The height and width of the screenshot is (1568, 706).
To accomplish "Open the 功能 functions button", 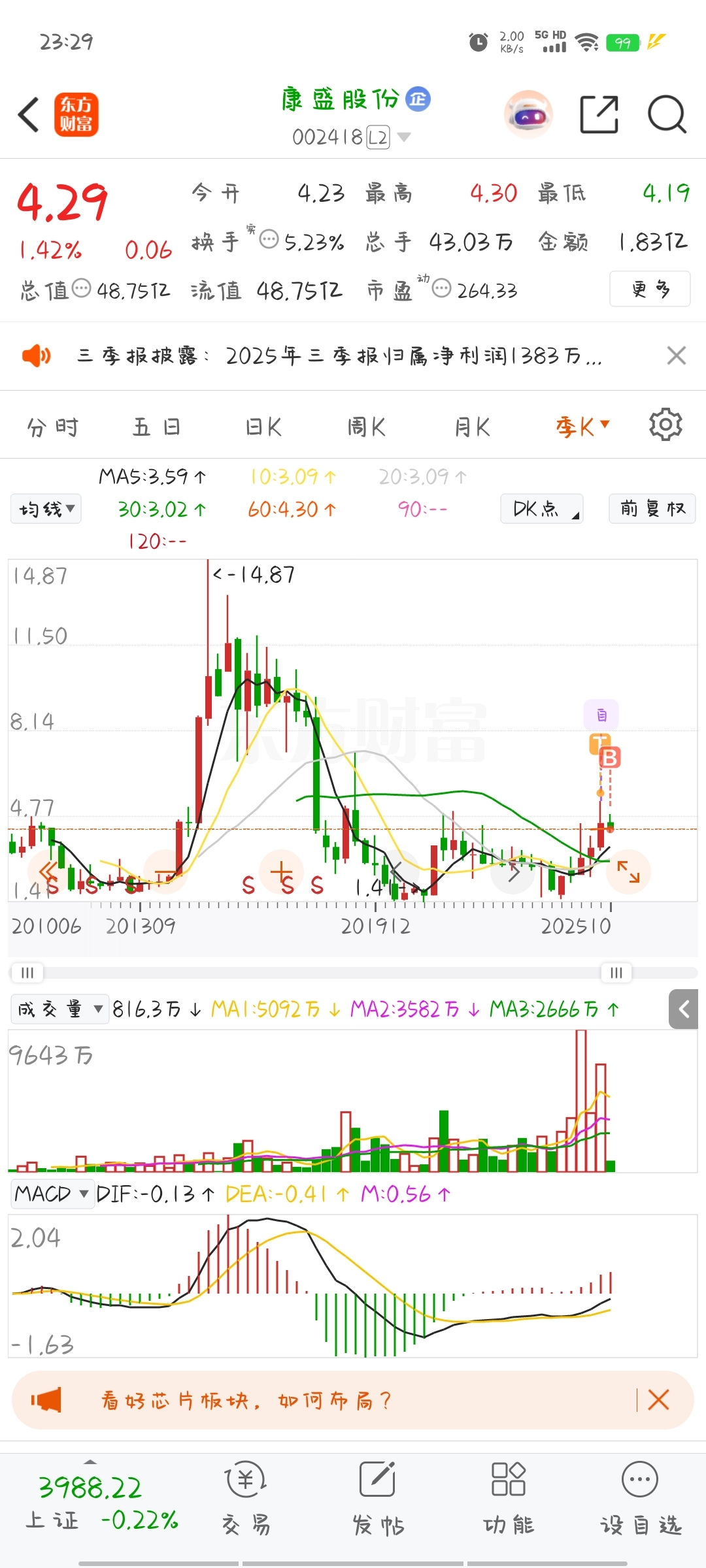I will 509,1499.
